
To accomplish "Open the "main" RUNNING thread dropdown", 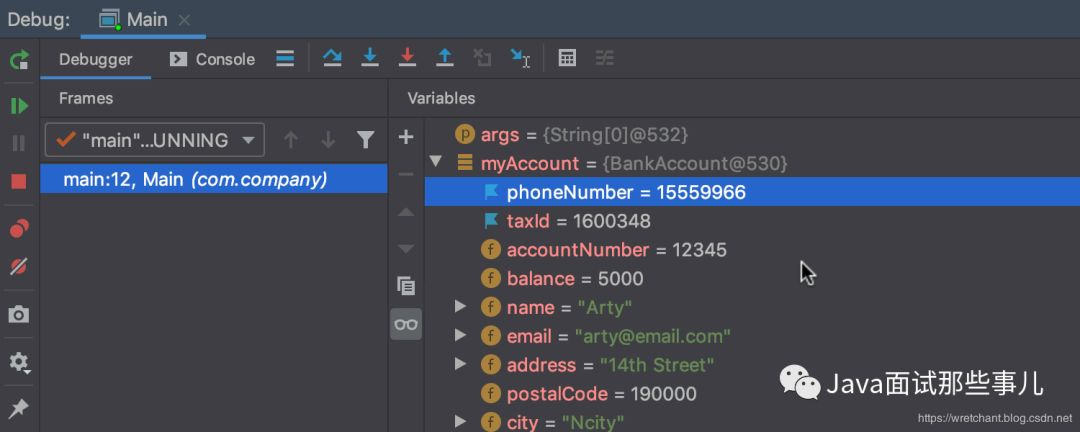I will pyautogui.click(x=154, y=141).
